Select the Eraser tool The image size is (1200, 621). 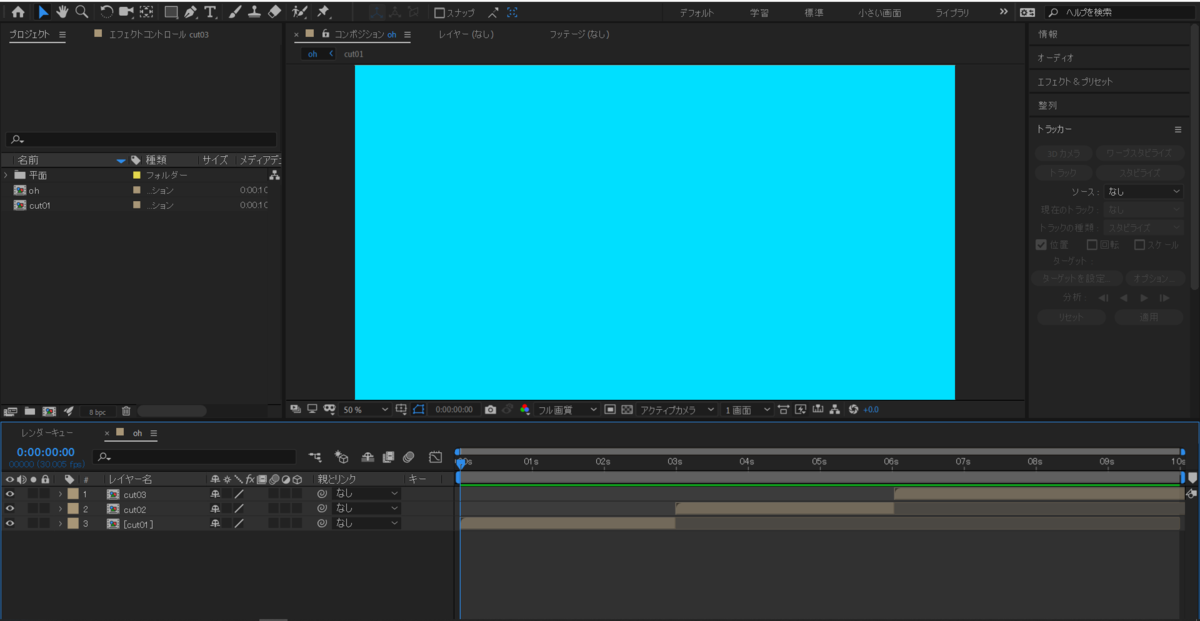pyautogui.click(x=276, y=13)
